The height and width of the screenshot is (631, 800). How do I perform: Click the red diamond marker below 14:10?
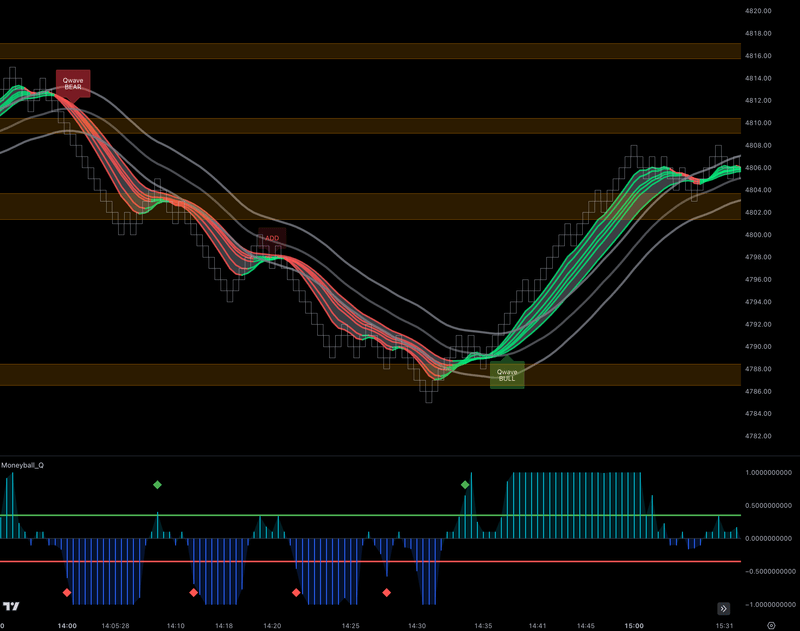(195, 593)
